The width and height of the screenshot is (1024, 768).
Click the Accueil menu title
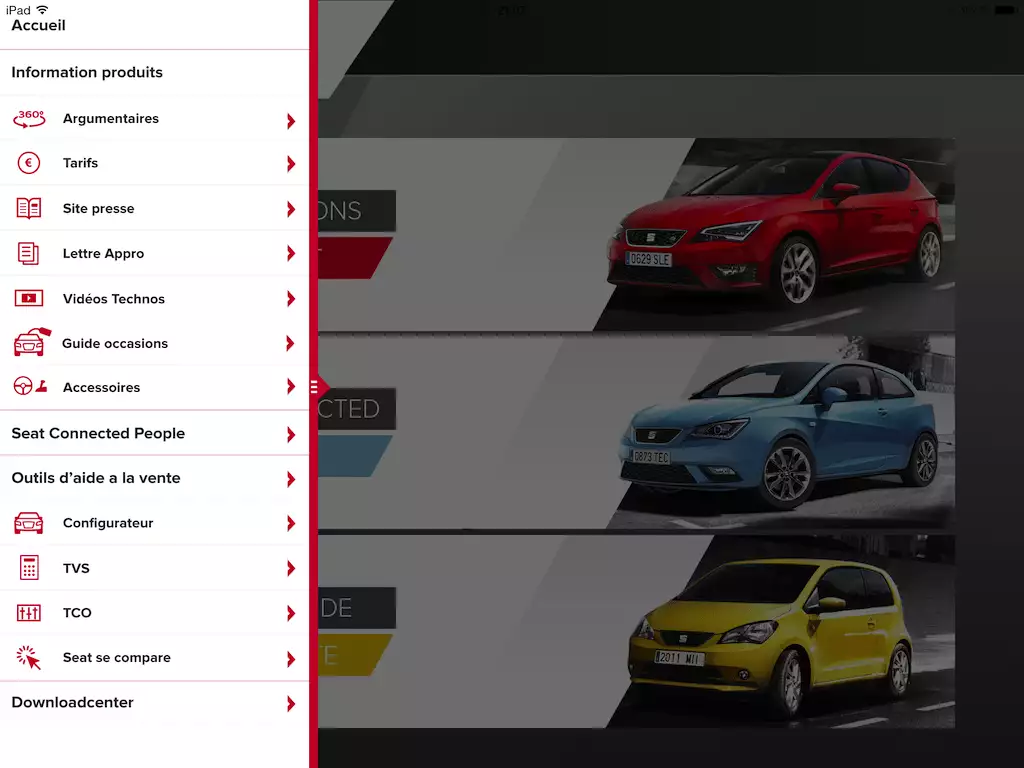[x=37, y=25]
